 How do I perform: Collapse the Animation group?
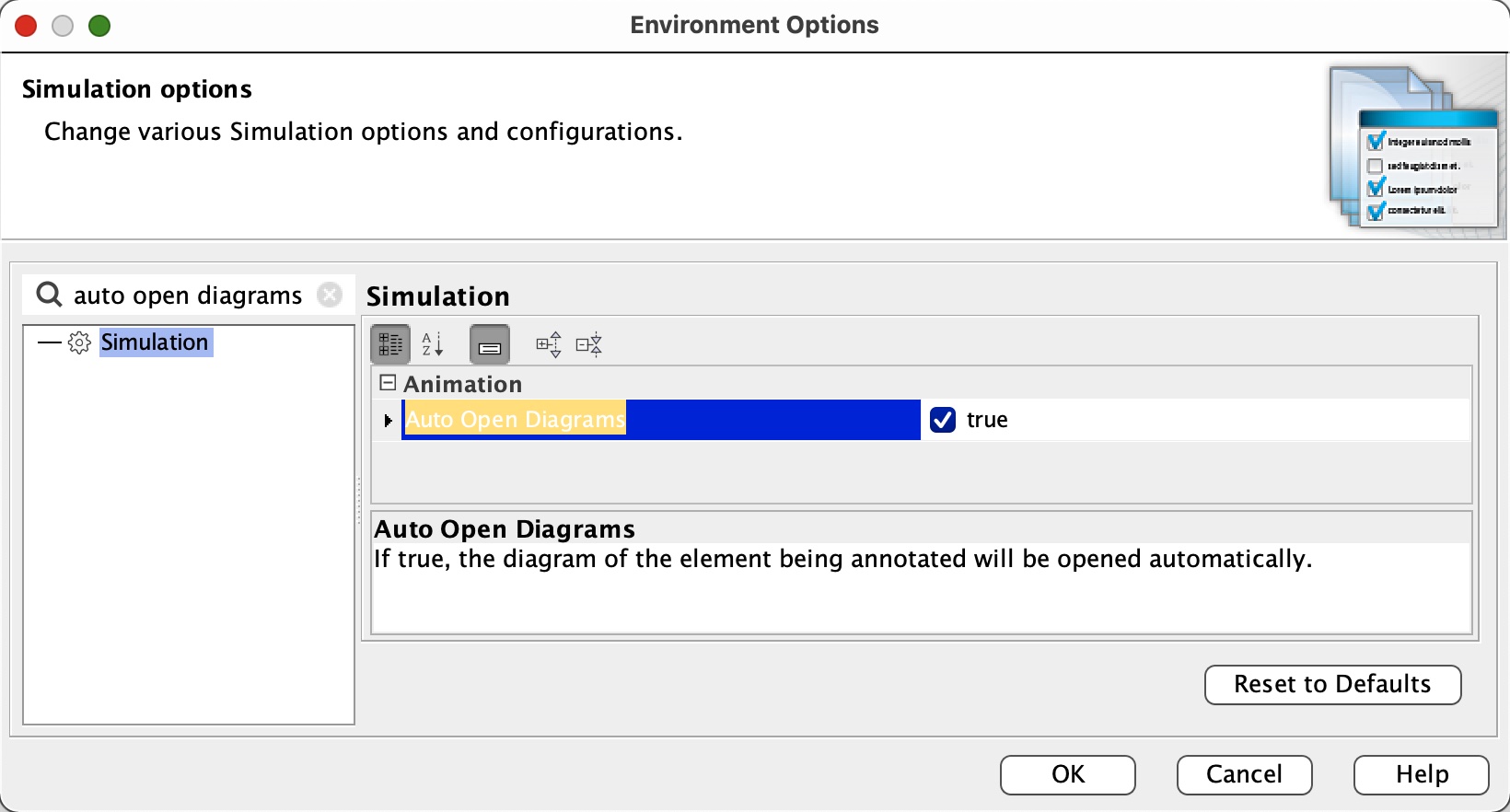(x=389, y=383)
